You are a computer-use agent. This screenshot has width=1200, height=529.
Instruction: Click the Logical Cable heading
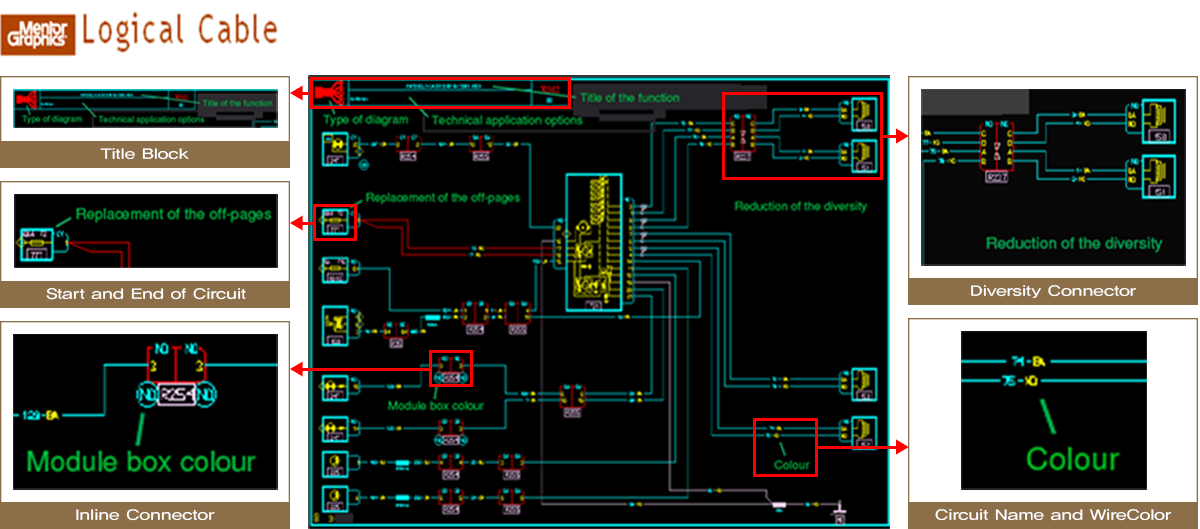tap(180, 29)
